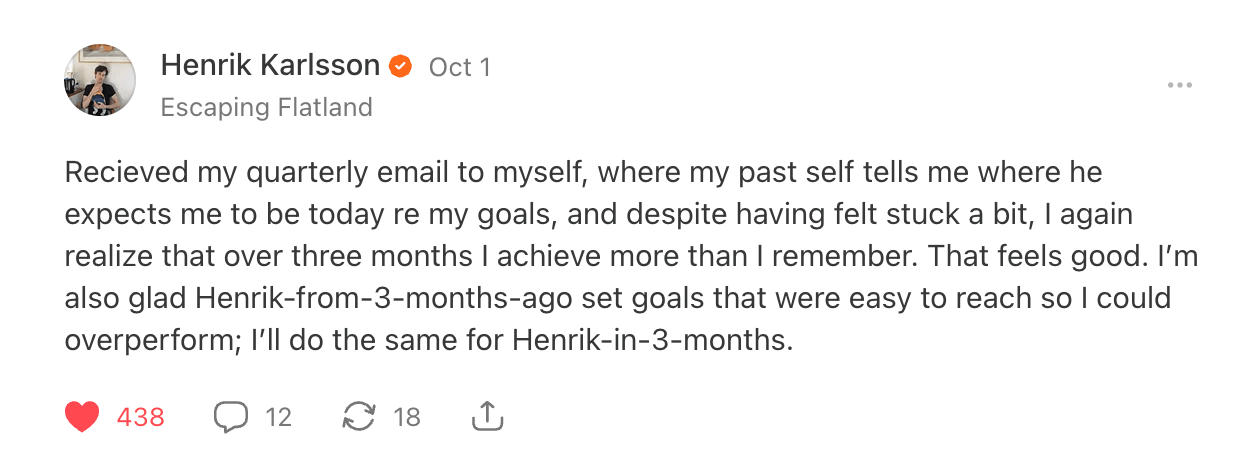The image size is (1256, 470).
Task: Open the Escaping Flatland publication link
Action: pos(266,107)
